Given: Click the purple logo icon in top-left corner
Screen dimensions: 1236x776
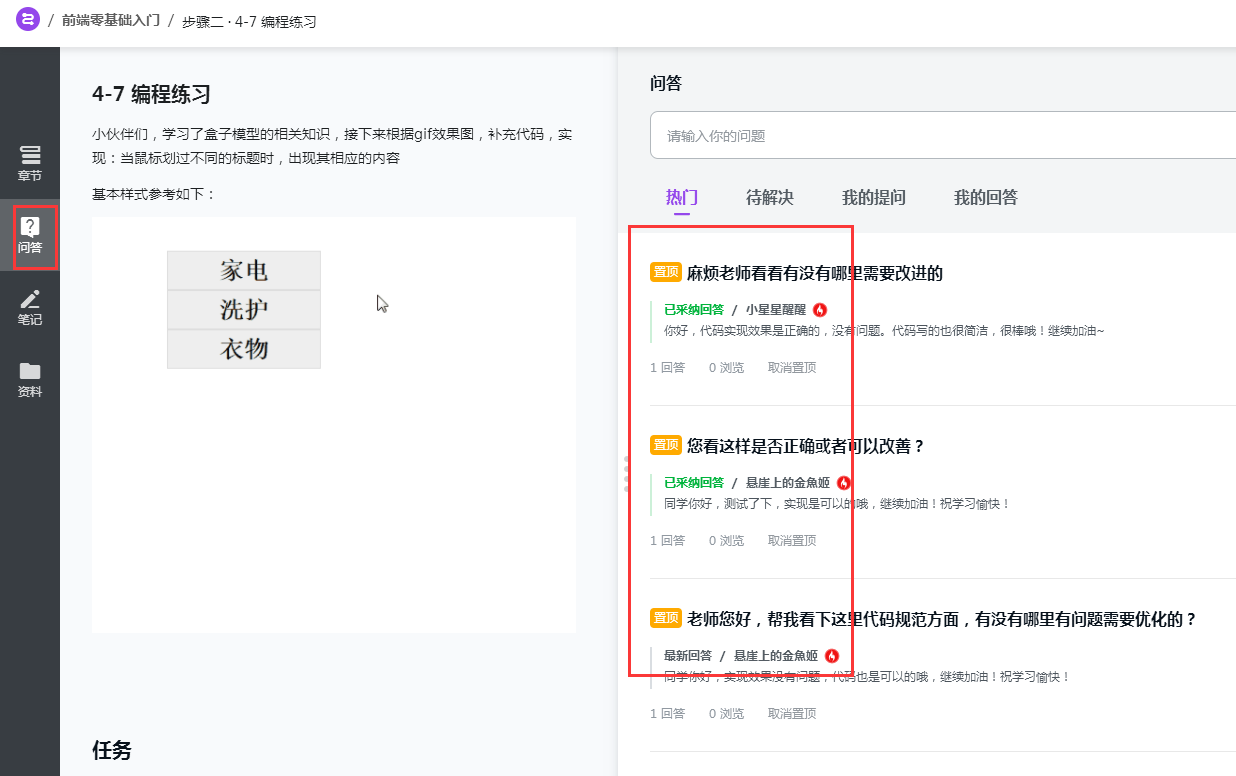Looking at the screenshot, I should 27,19.
